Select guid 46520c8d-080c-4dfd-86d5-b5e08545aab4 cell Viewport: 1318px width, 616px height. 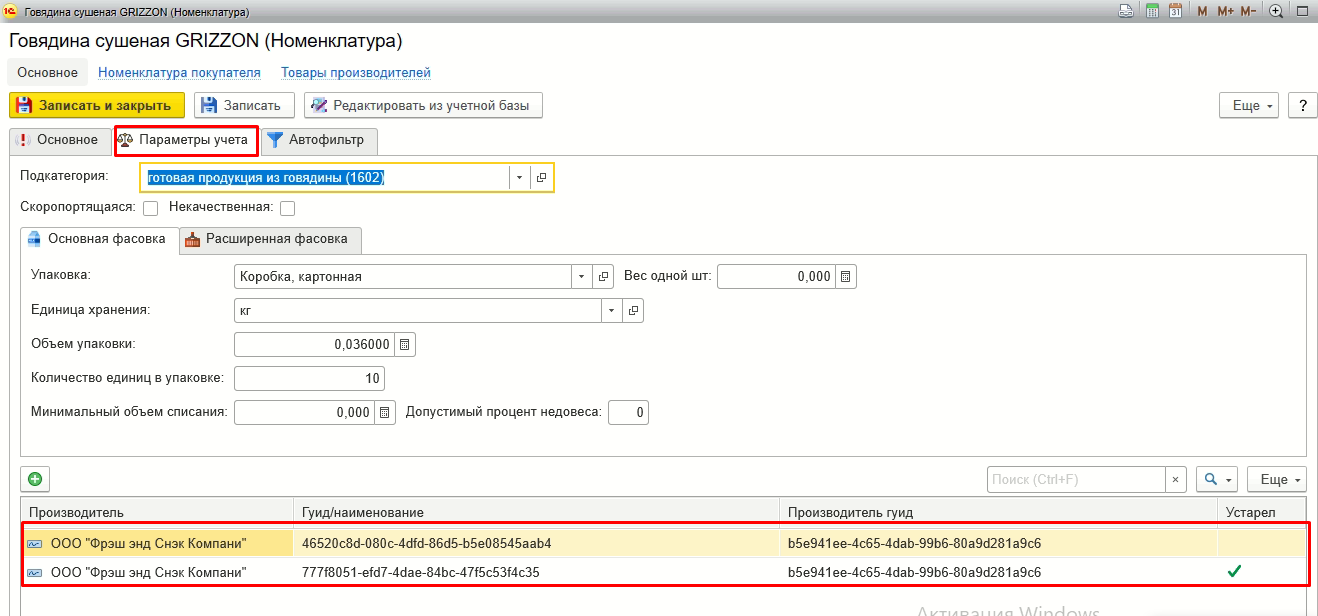(x=536, y=544)
